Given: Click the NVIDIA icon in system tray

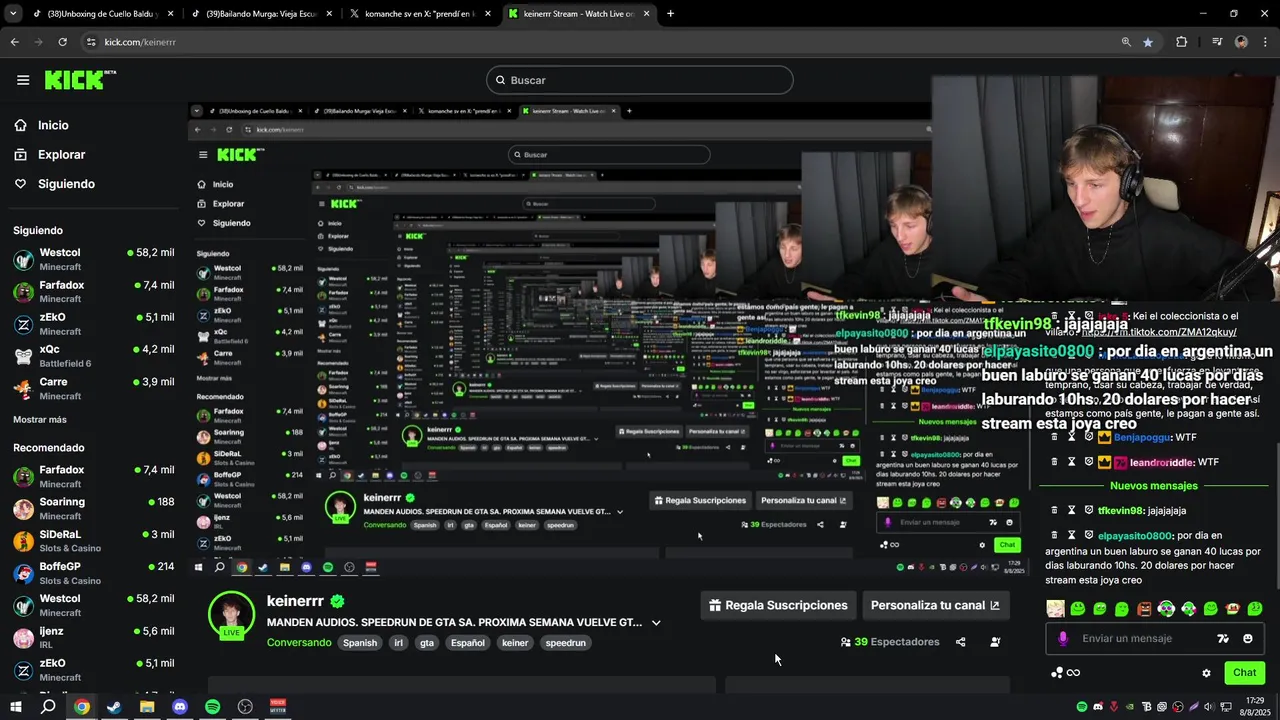Looking at the screenshot, I should coord(1130,707).
